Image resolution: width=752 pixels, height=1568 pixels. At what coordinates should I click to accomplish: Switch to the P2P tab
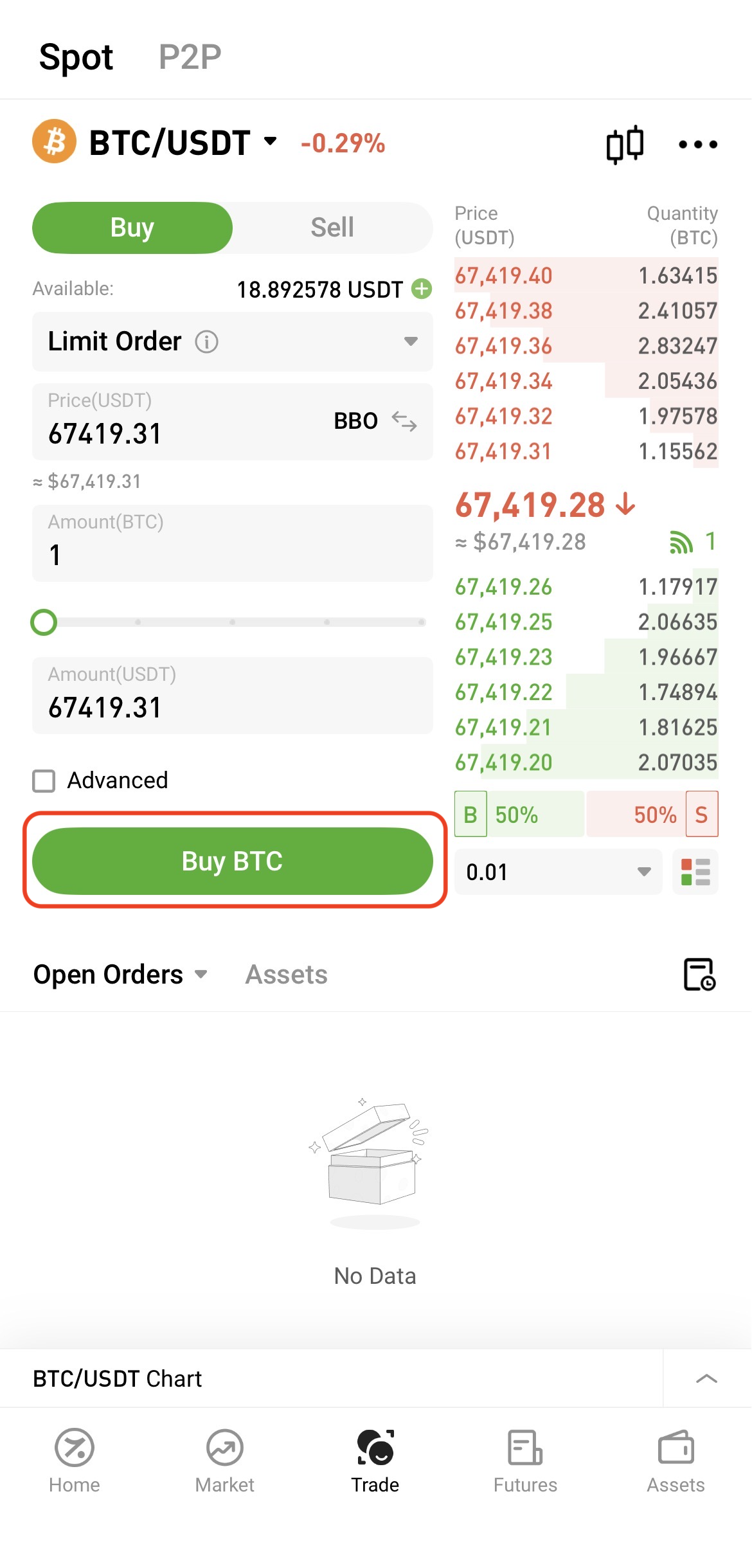[190, 57]
